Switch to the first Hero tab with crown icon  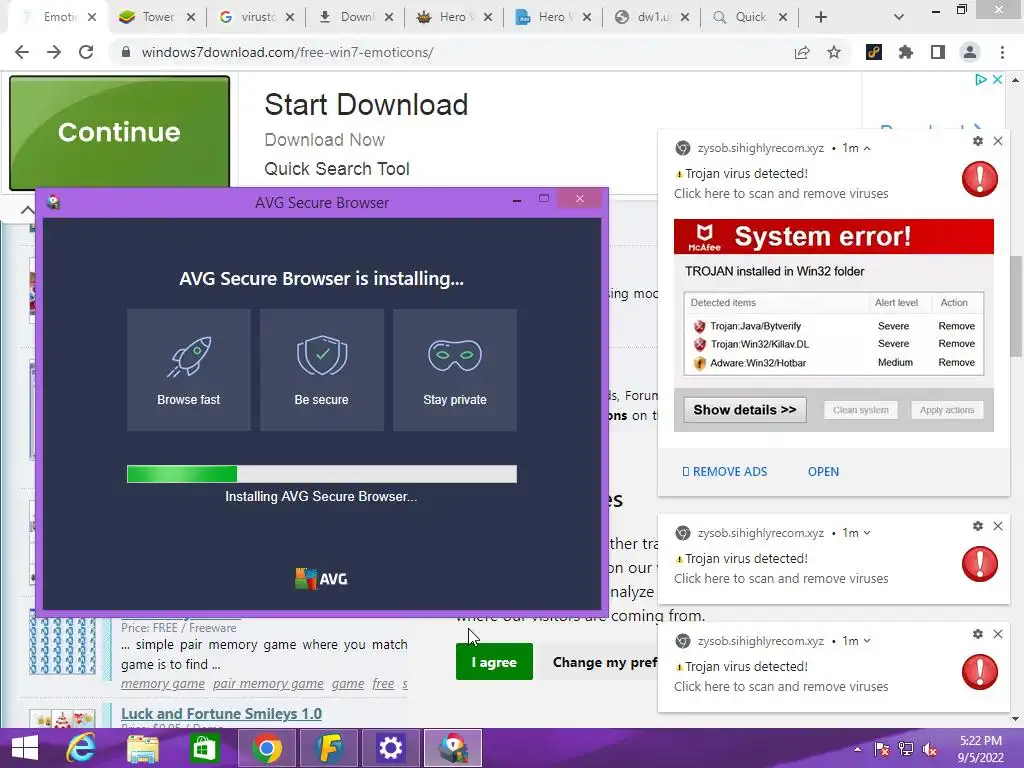[x=455, y=17]
